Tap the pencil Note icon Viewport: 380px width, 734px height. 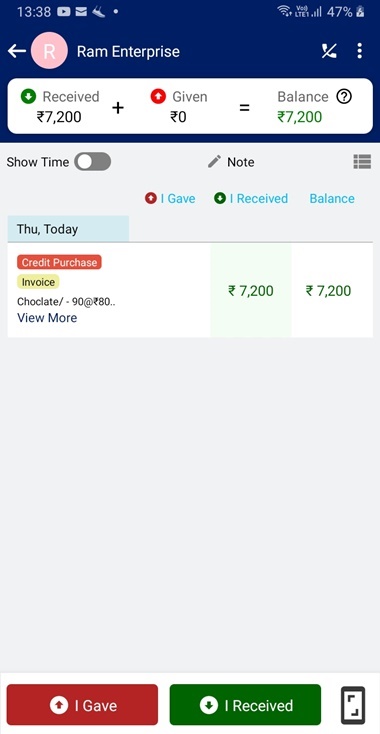click(x=214, y=162)
